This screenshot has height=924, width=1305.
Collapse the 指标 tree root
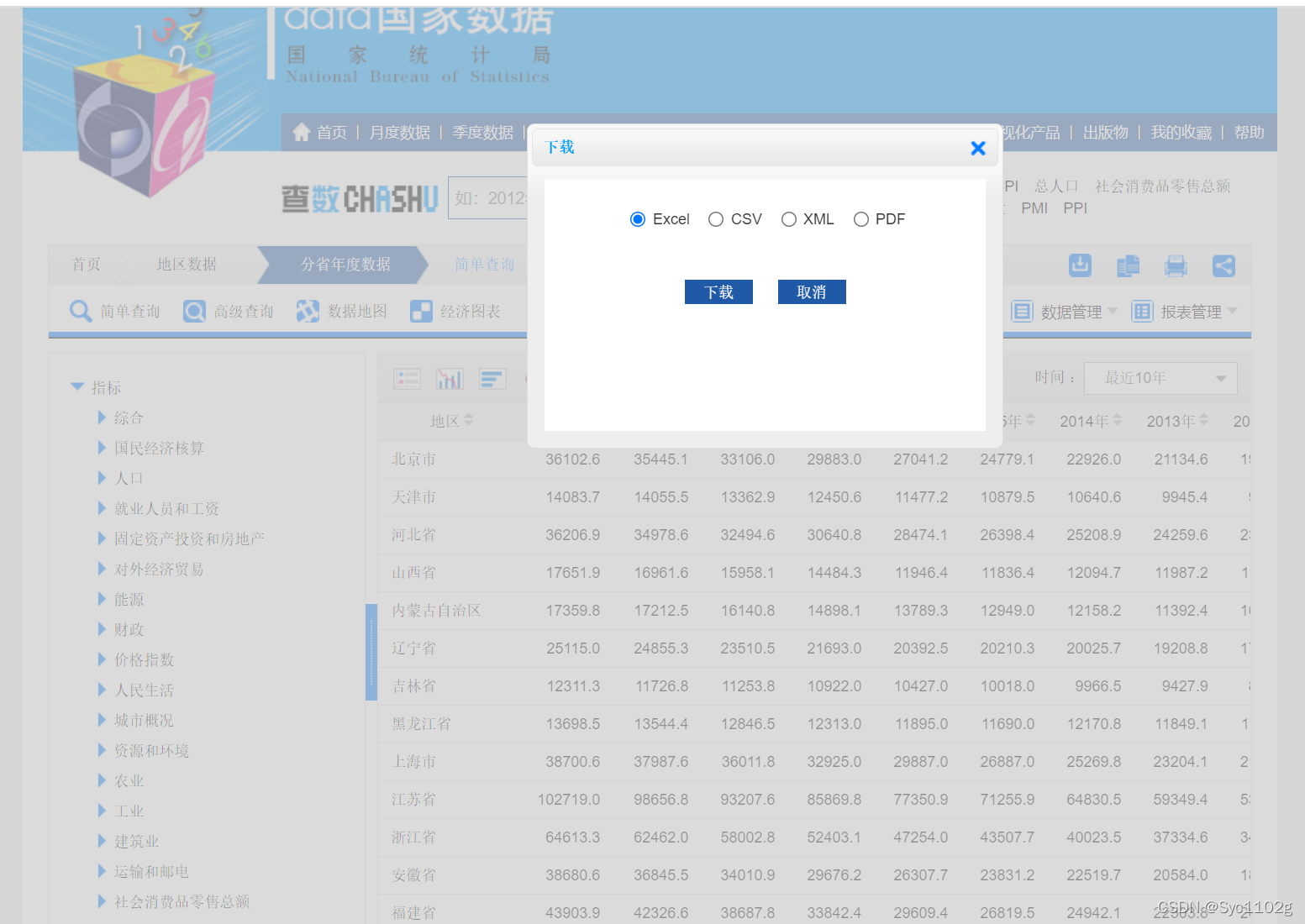(x=77, y=386)
